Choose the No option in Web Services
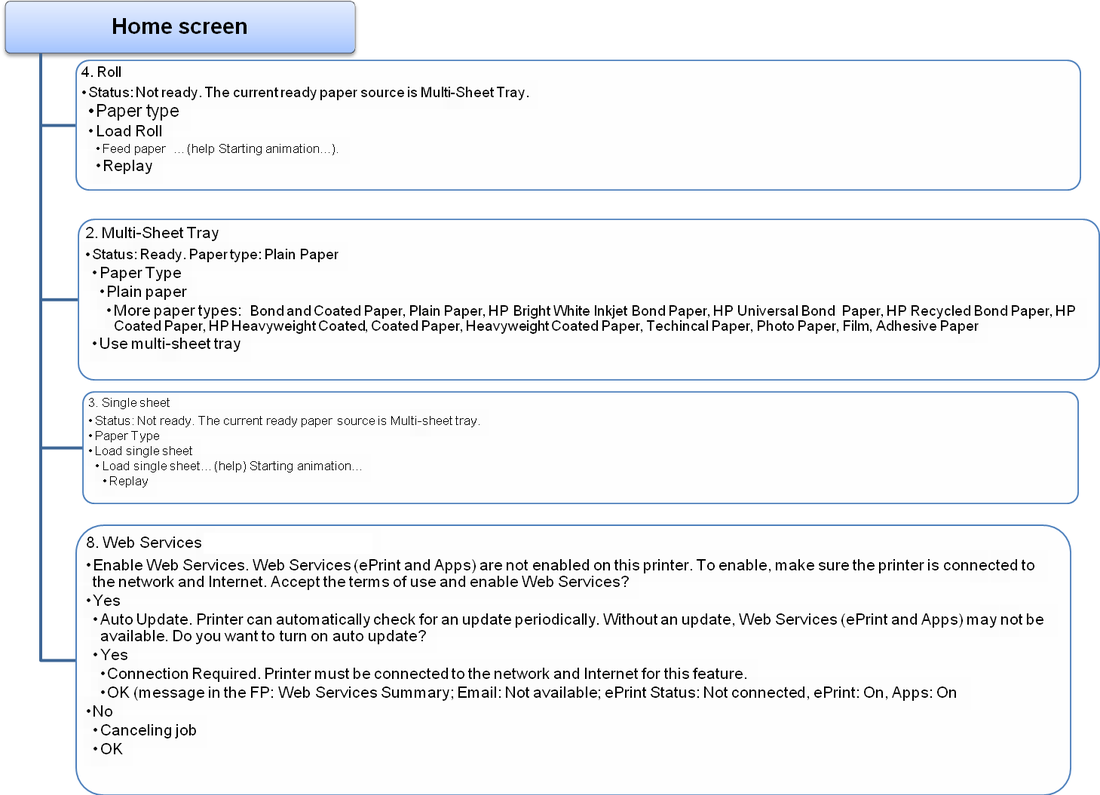 102,712
